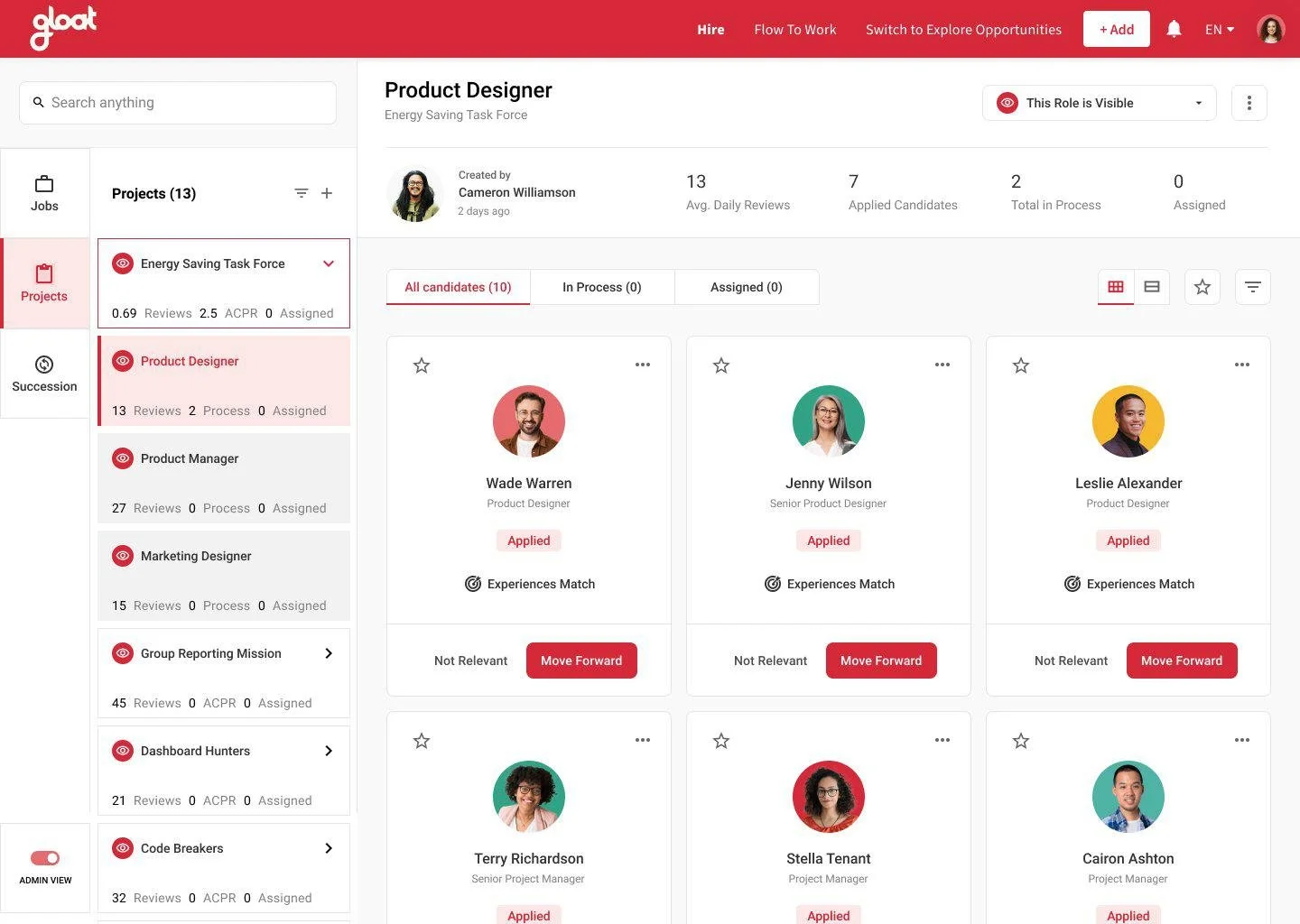Show starred candidates only
Viewport: 1300px width, 924px height.
pos(1202,287)
